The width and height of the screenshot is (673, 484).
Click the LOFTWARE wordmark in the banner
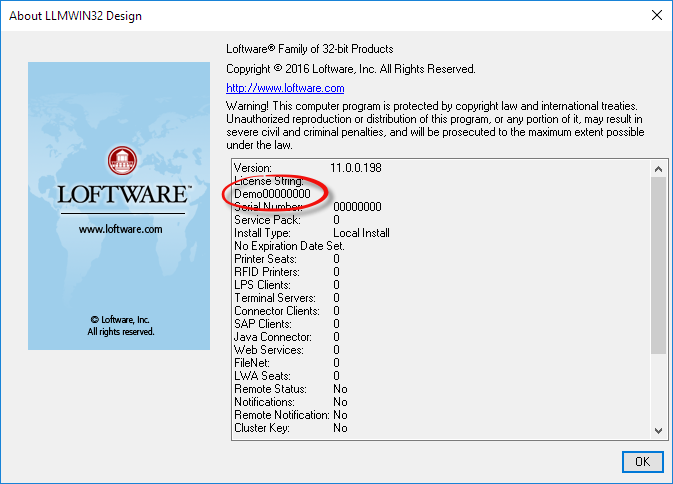tap(124, 194)
